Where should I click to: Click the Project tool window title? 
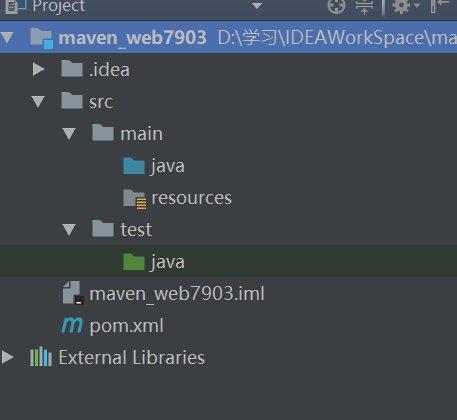(59, 6)
